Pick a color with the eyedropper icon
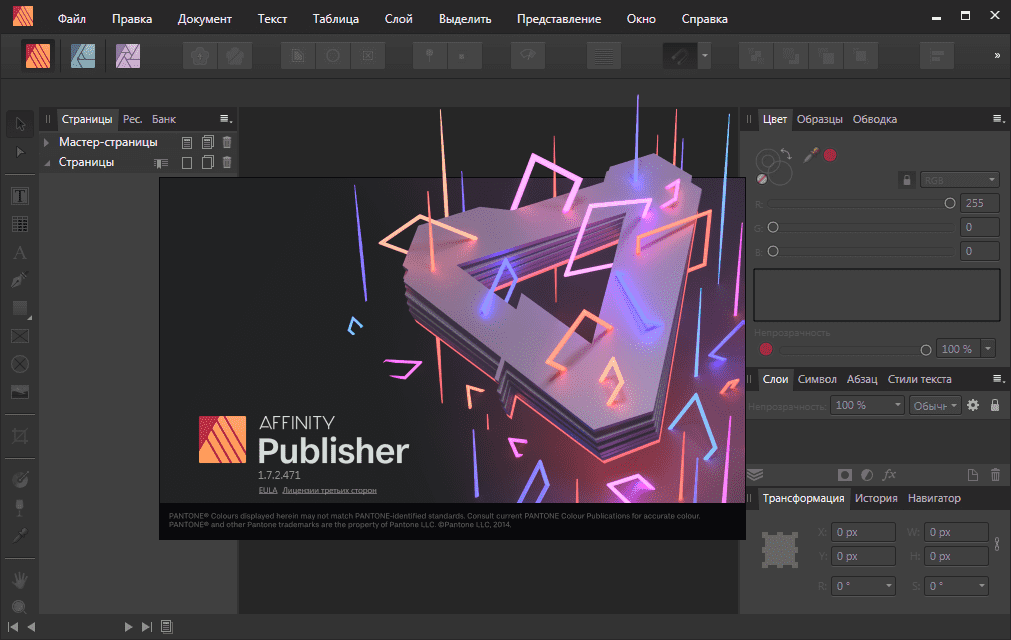 click(x=810, y=155)
